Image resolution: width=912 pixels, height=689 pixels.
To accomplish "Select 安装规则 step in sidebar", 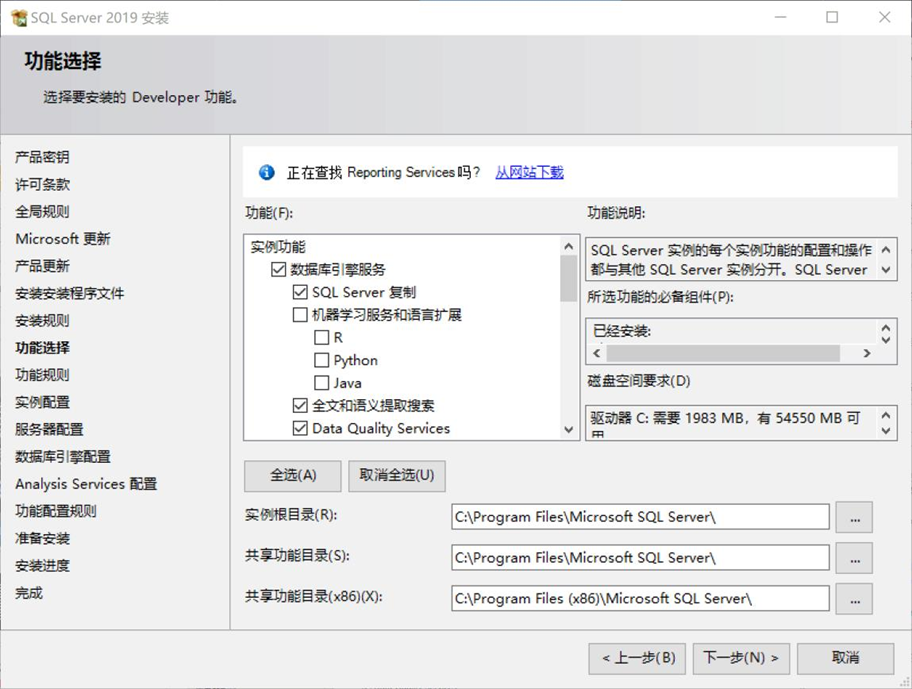I will (42, 320).
